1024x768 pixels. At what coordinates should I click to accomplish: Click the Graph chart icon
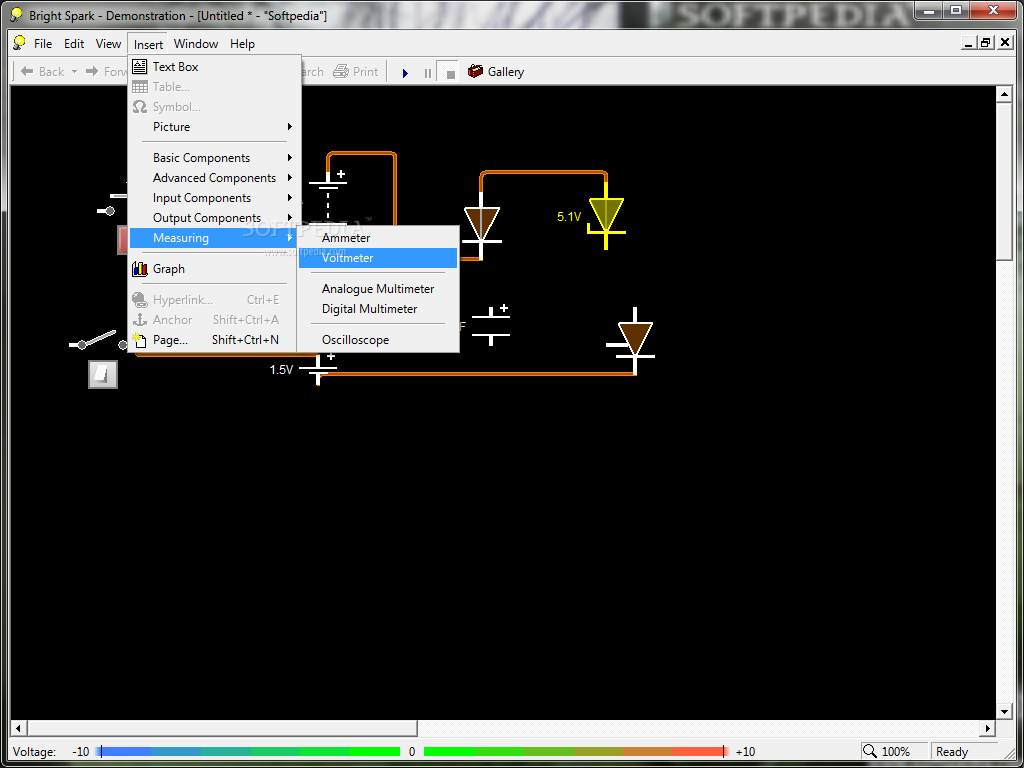click(140, 268)
